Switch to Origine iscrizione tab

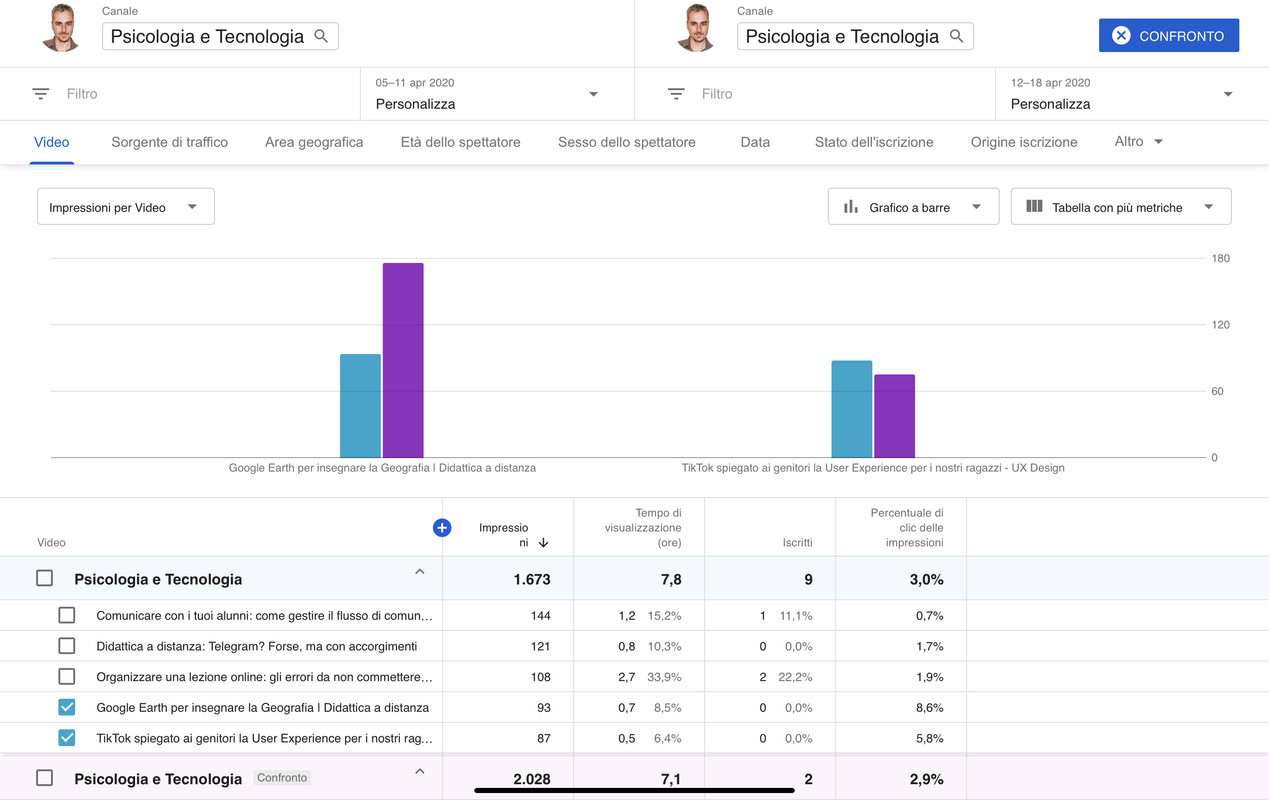tap(1024, 142)
